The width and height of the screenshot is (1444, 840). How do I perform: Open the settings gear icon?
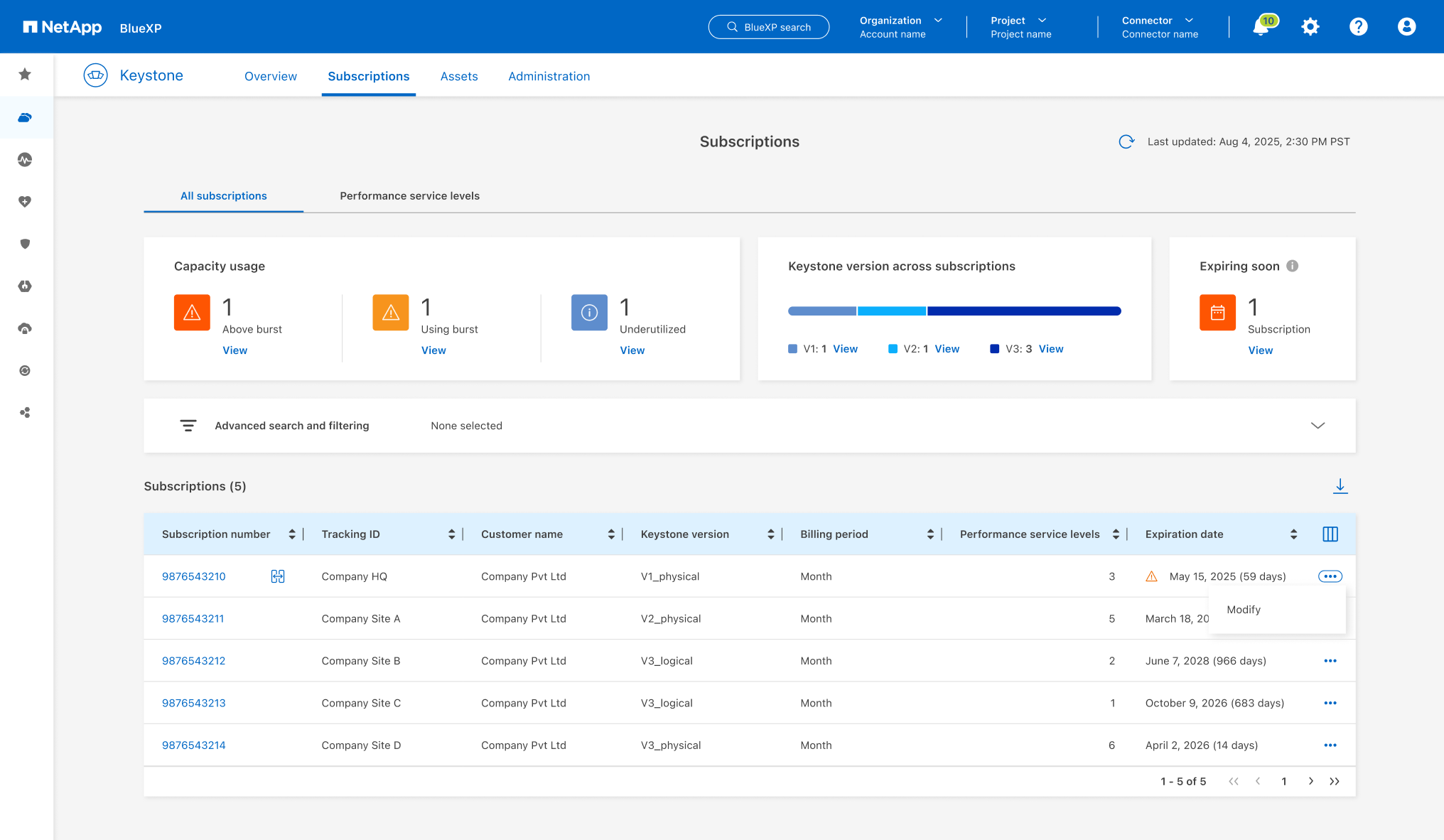1310,27
